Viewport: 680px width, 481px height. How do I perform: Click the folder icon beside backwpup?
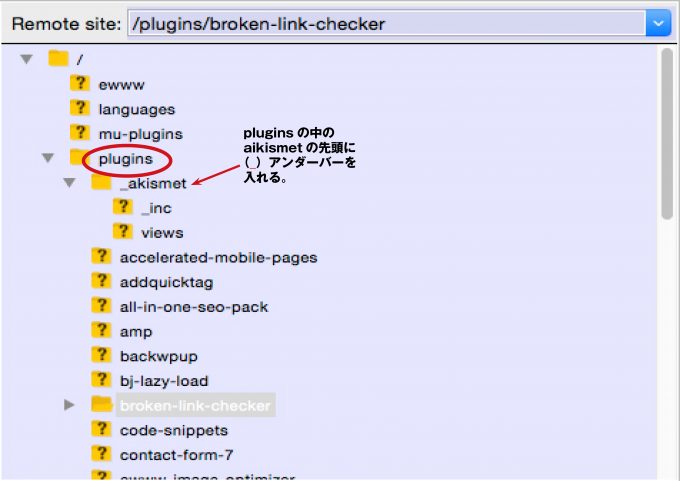click(101, 355)
